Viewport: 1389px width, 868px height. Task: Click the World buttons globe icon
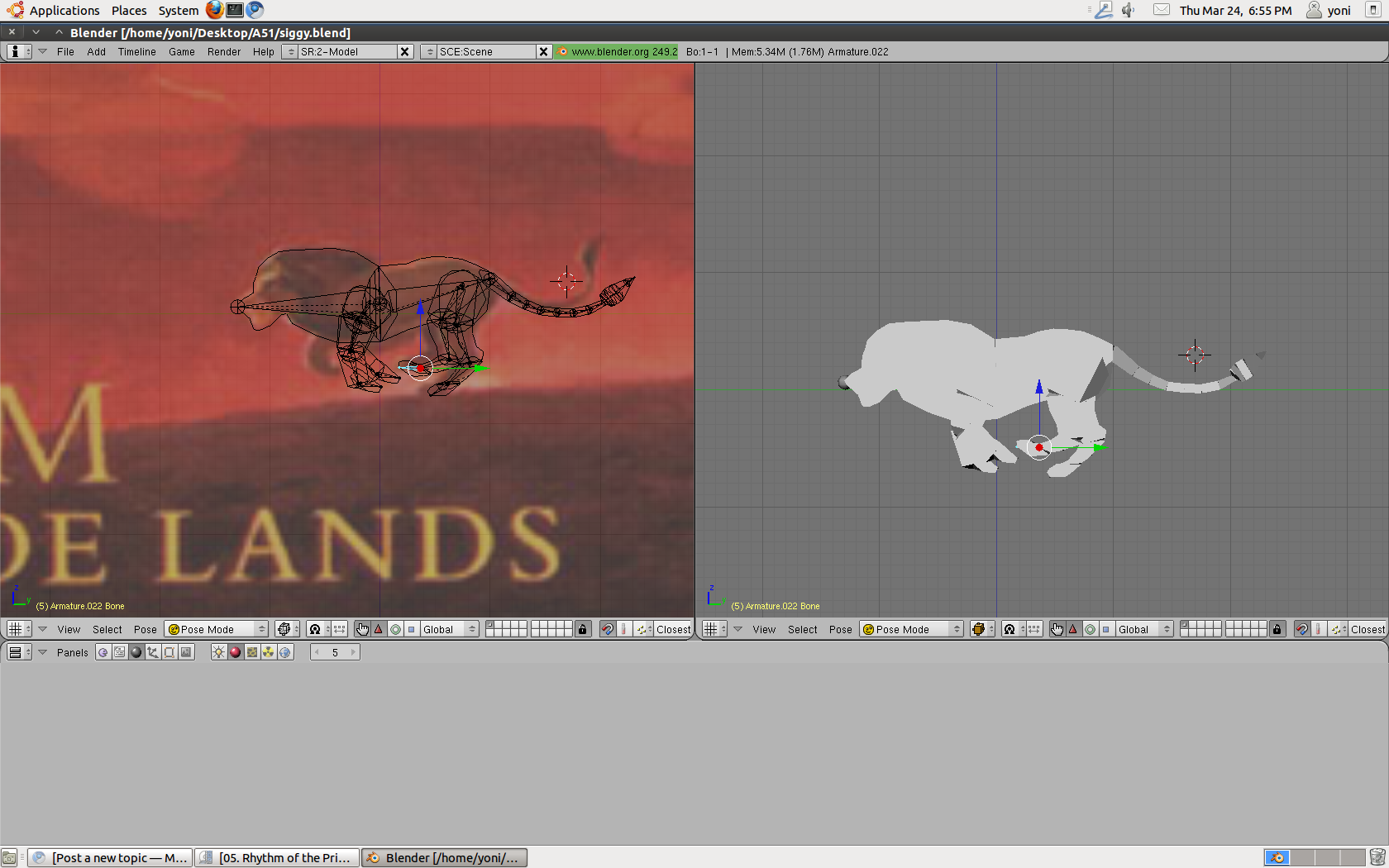[285, 652]
